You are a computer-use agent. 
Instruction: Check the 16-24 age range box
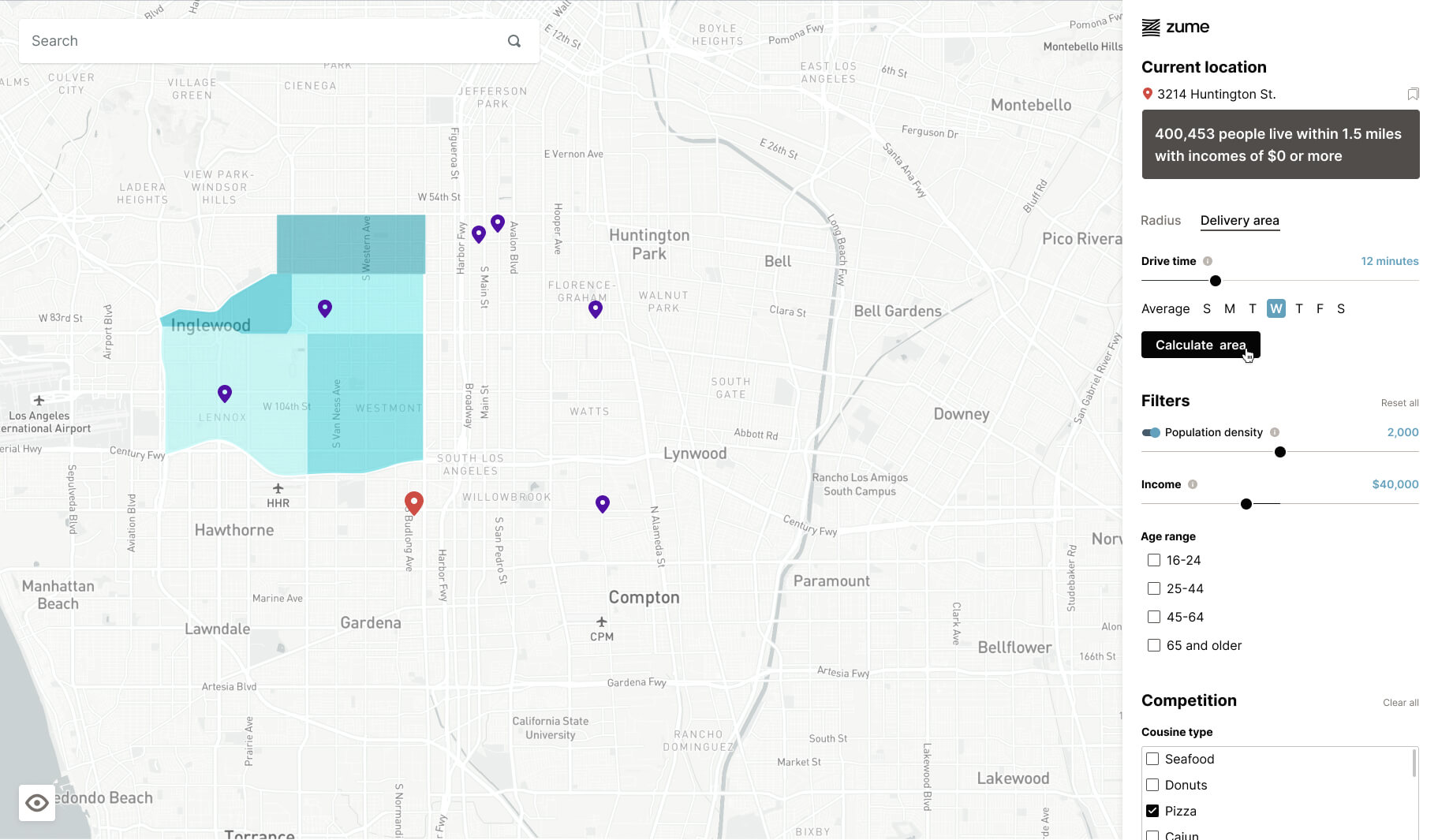1154,560
